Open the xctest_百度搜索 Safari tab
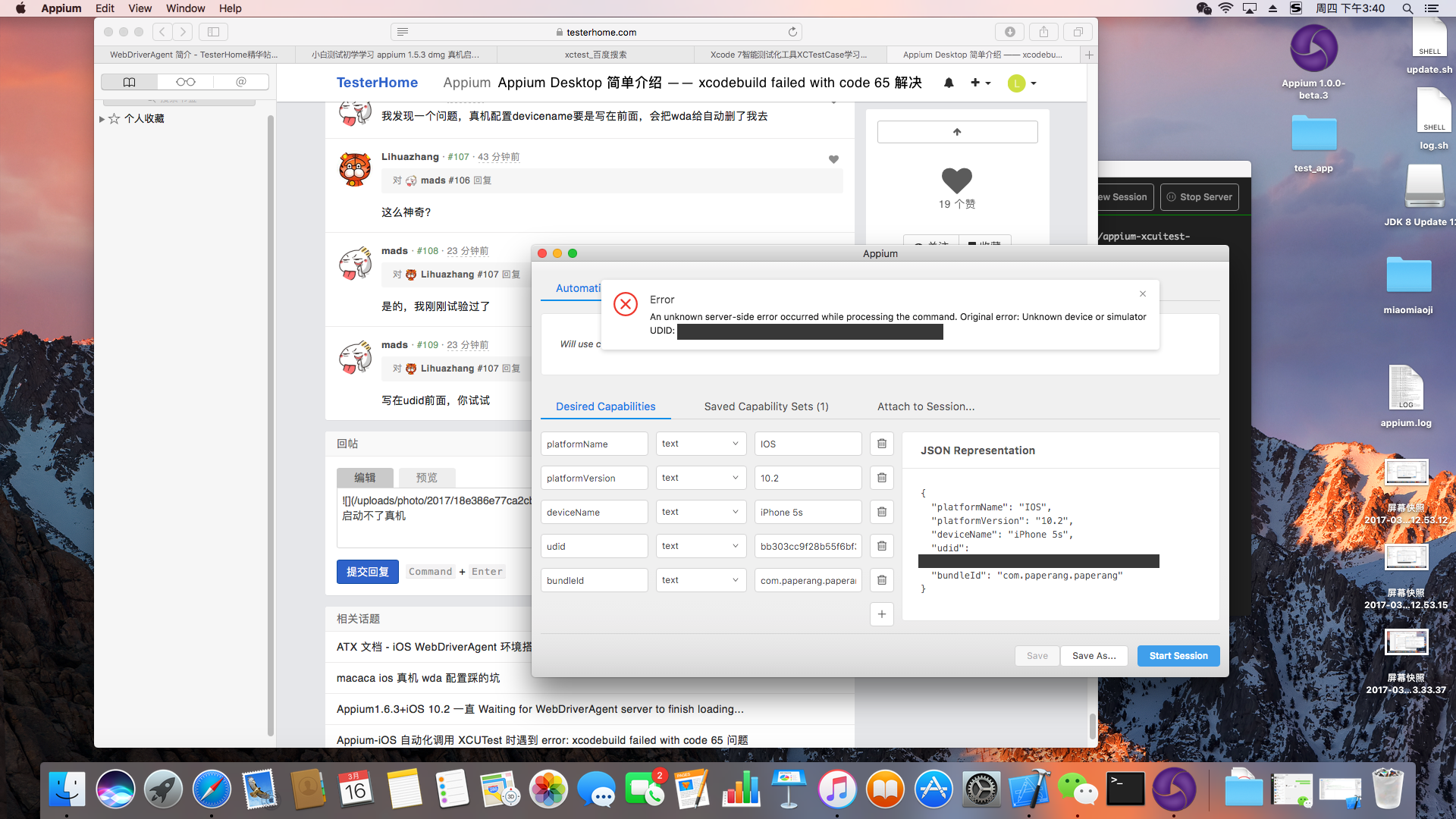The image size is (1456, 819). coord(595,55)
